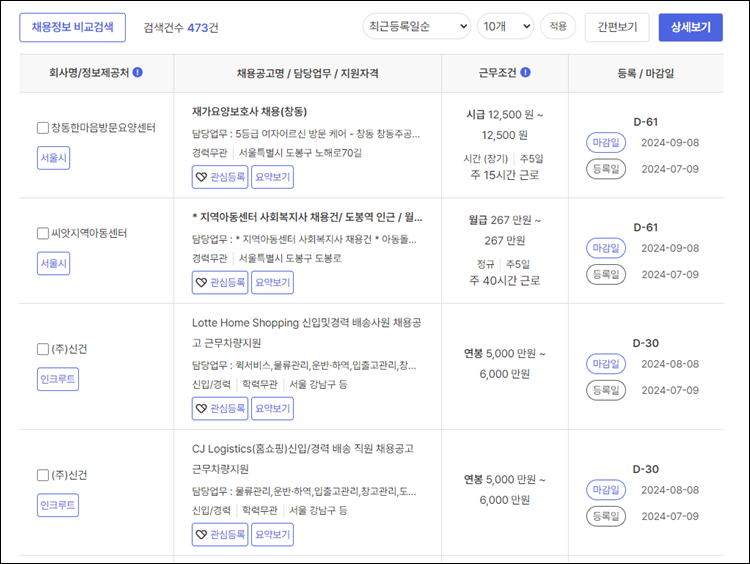Image resolution: width=750 pixels, height=564 pixels.
Task: Click the 인크루트 tag for CJ Logistics listing
Action: pyautogui.click(x=58, y=505)
